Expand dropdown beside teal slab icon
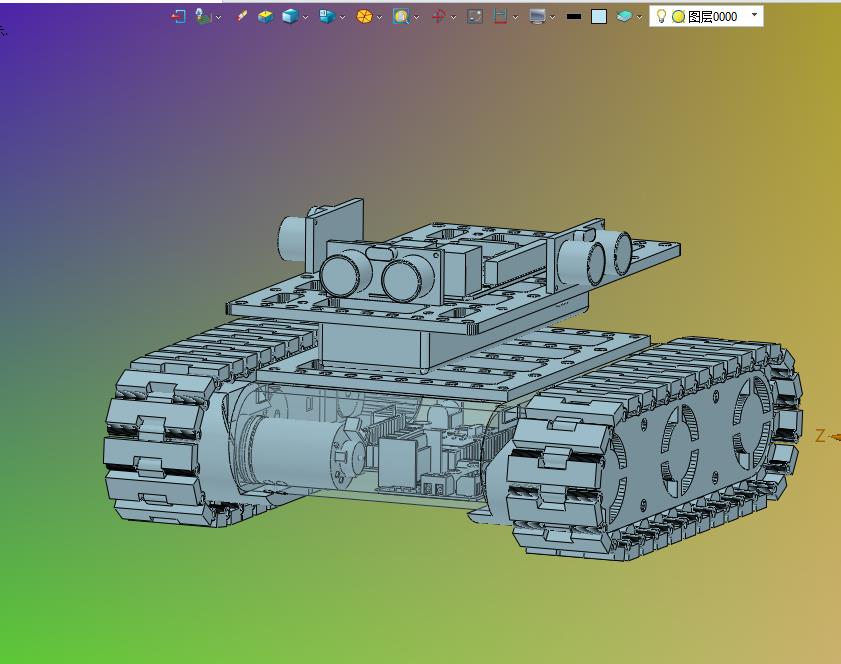 pos(639,17)
